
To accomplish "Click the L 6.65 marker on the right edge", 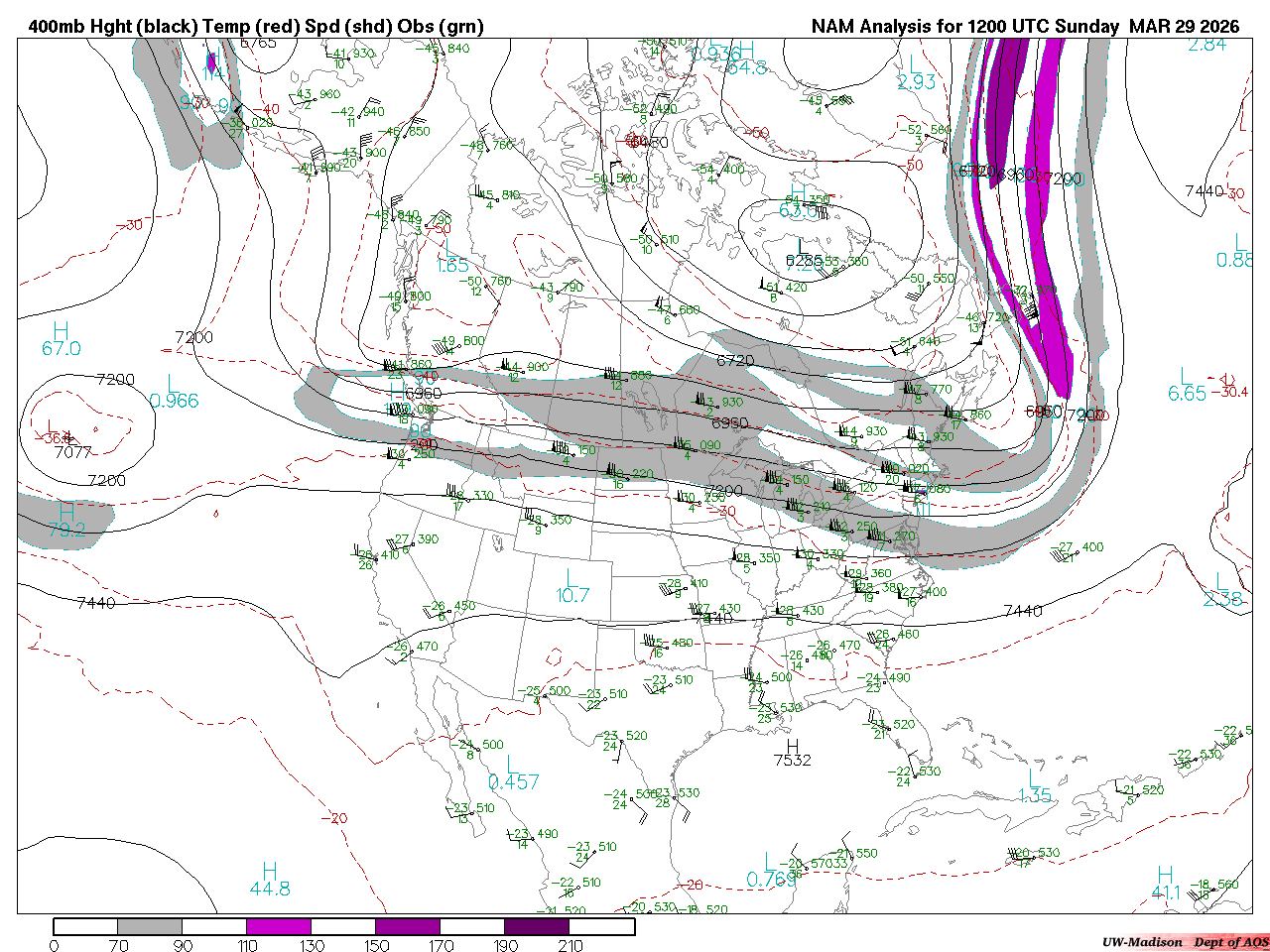I will coord(1187,384).
